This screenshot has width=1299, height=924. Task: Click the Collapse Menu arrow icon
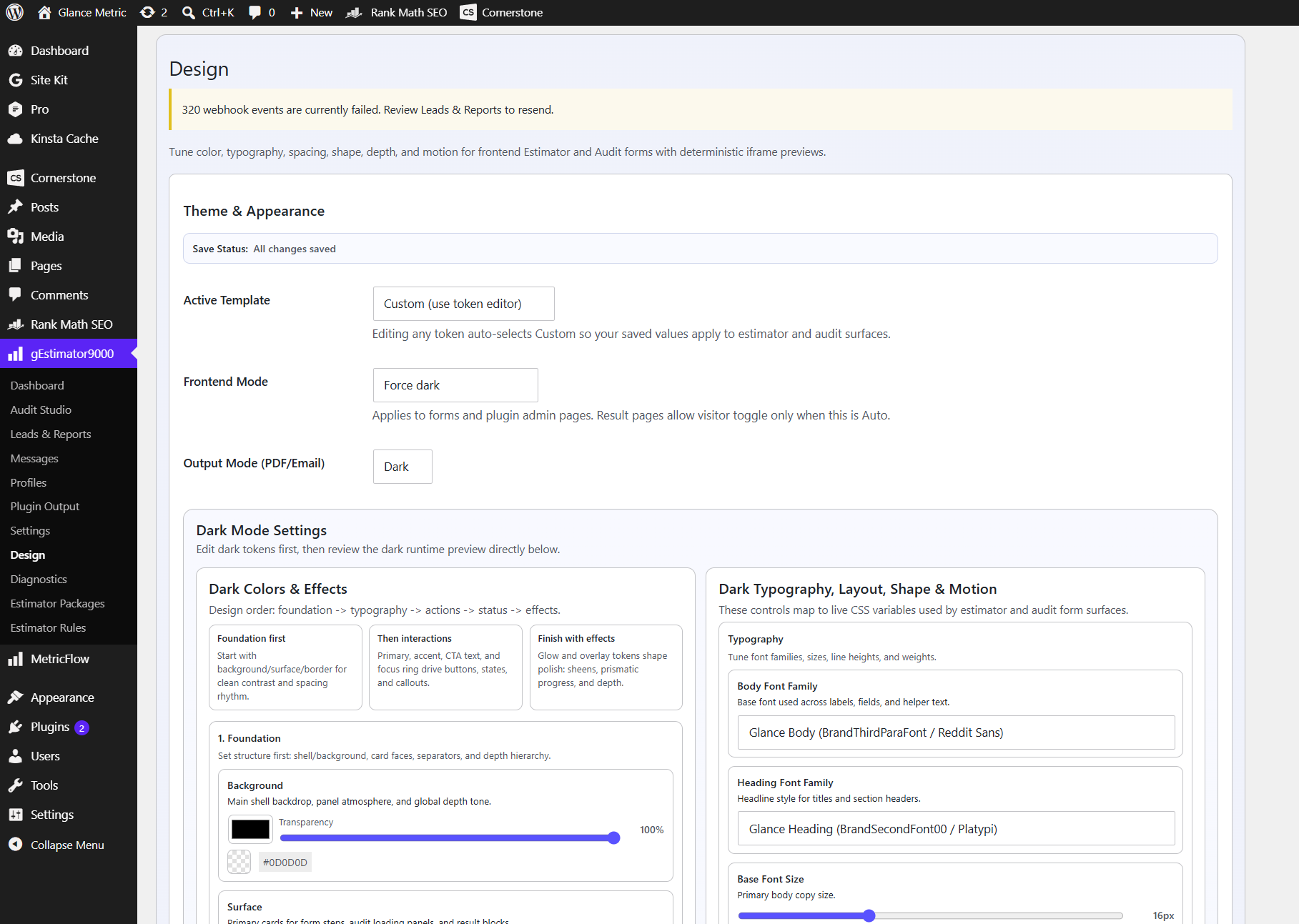[16, 845]
